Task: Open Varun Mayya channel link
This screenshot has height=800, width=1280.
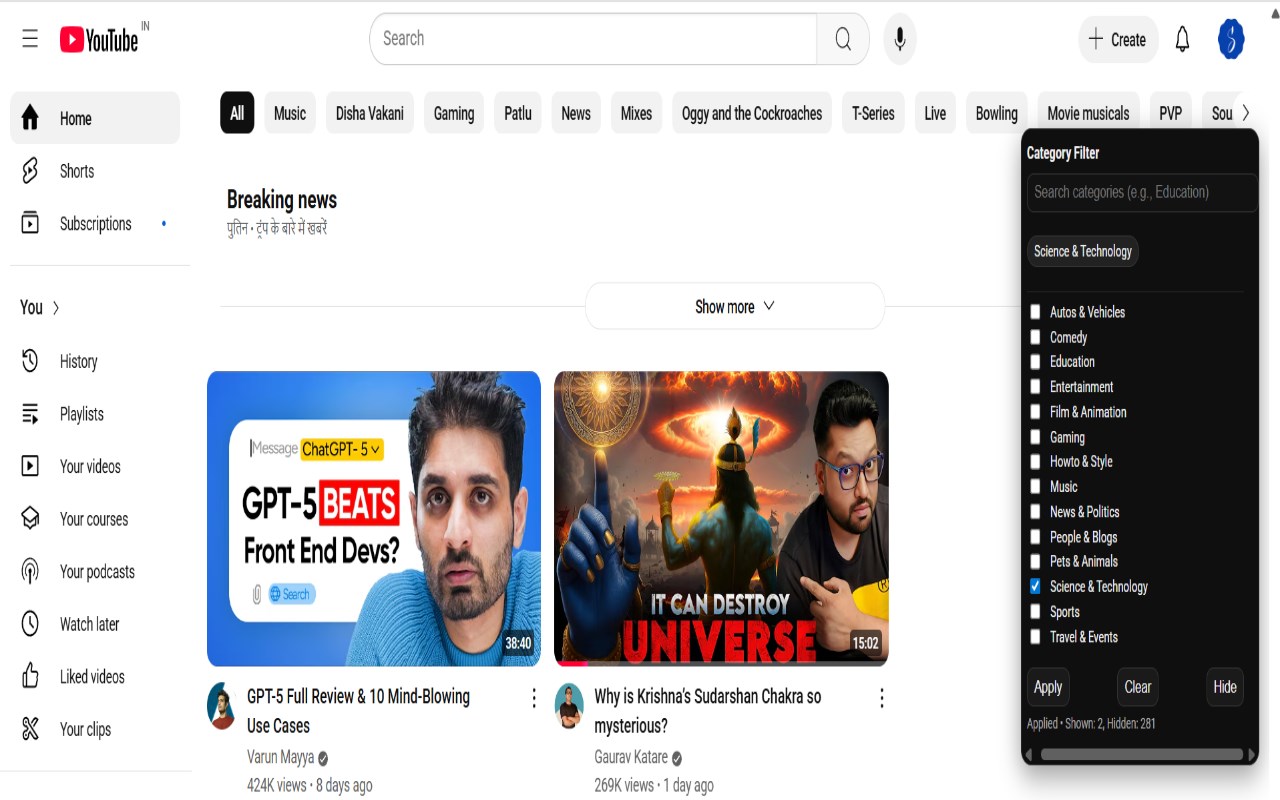Action: click(281, 757)
